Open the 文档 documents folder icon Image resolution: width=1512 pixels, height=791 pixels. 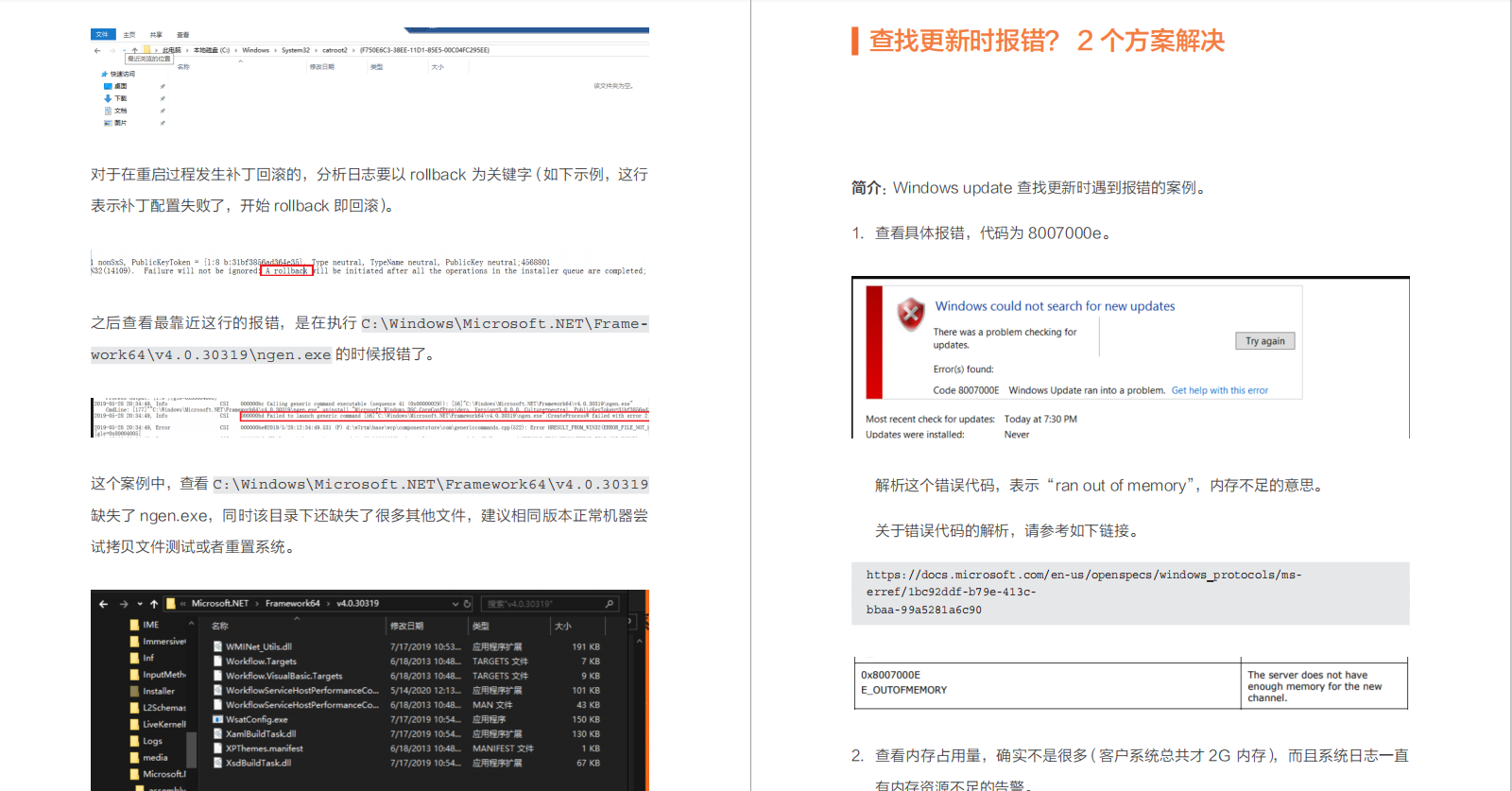tap(108, 111)
